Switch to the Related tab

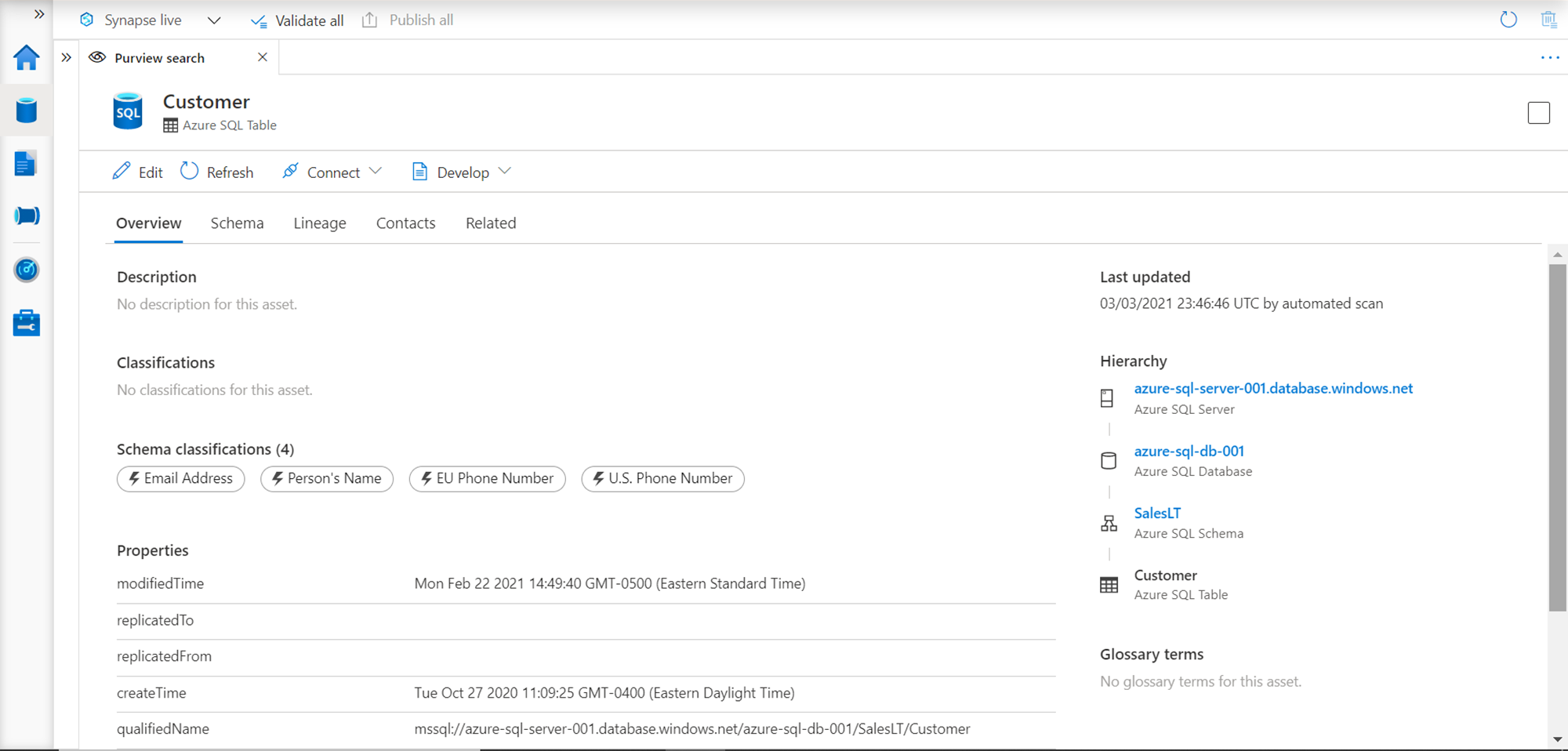pos(491,223)
